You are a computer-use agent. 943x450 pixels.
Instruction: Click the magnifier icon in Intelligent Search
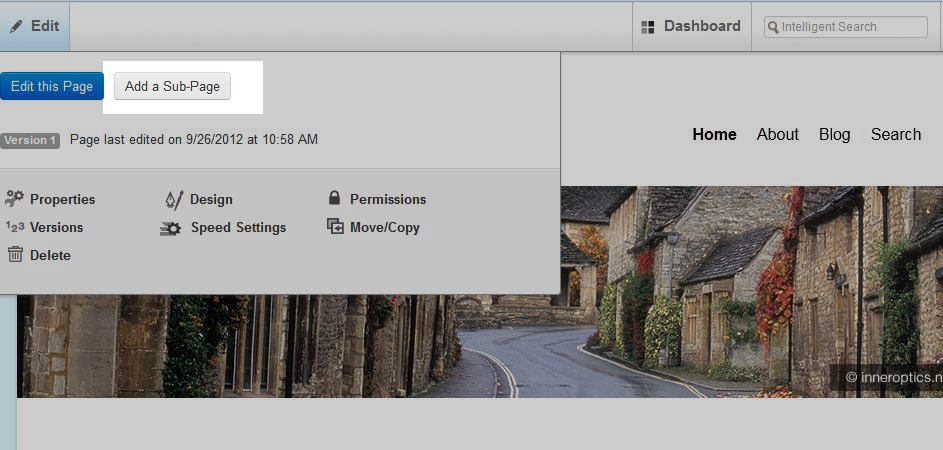[773, 28]
